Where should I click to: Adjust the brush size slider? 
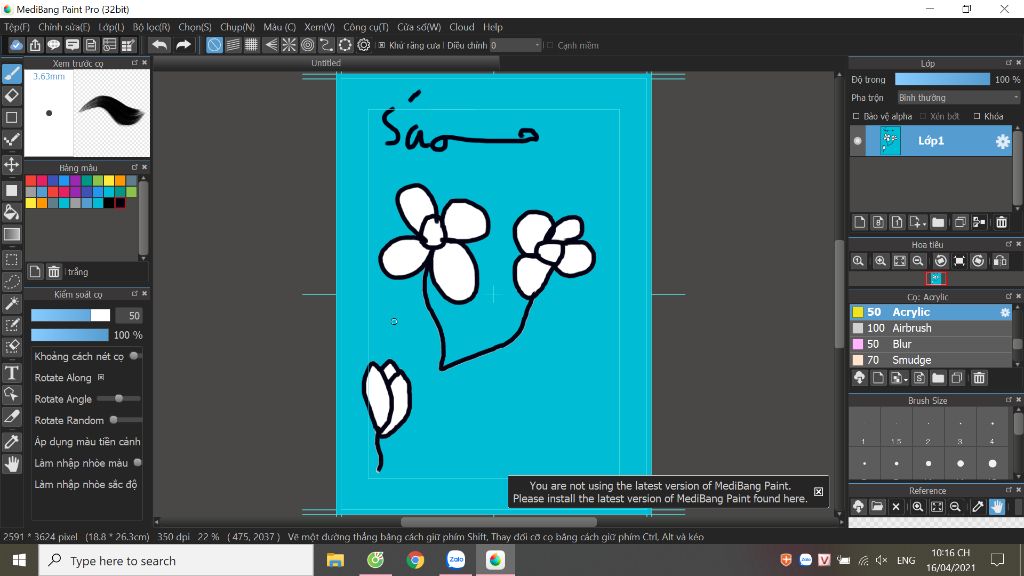[71, 315]
